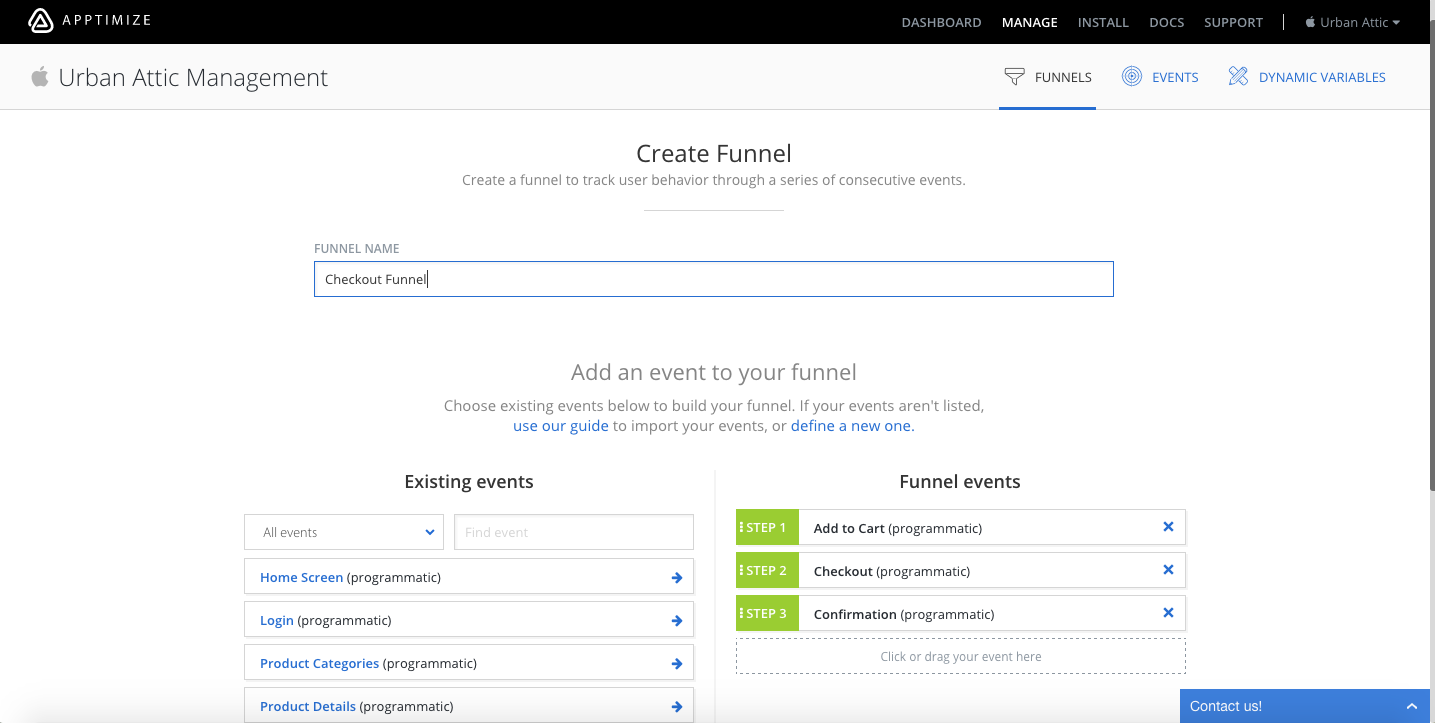Focus the Find event search box
This screenshot has height=723, width=1435.
(x=573, y=532)
